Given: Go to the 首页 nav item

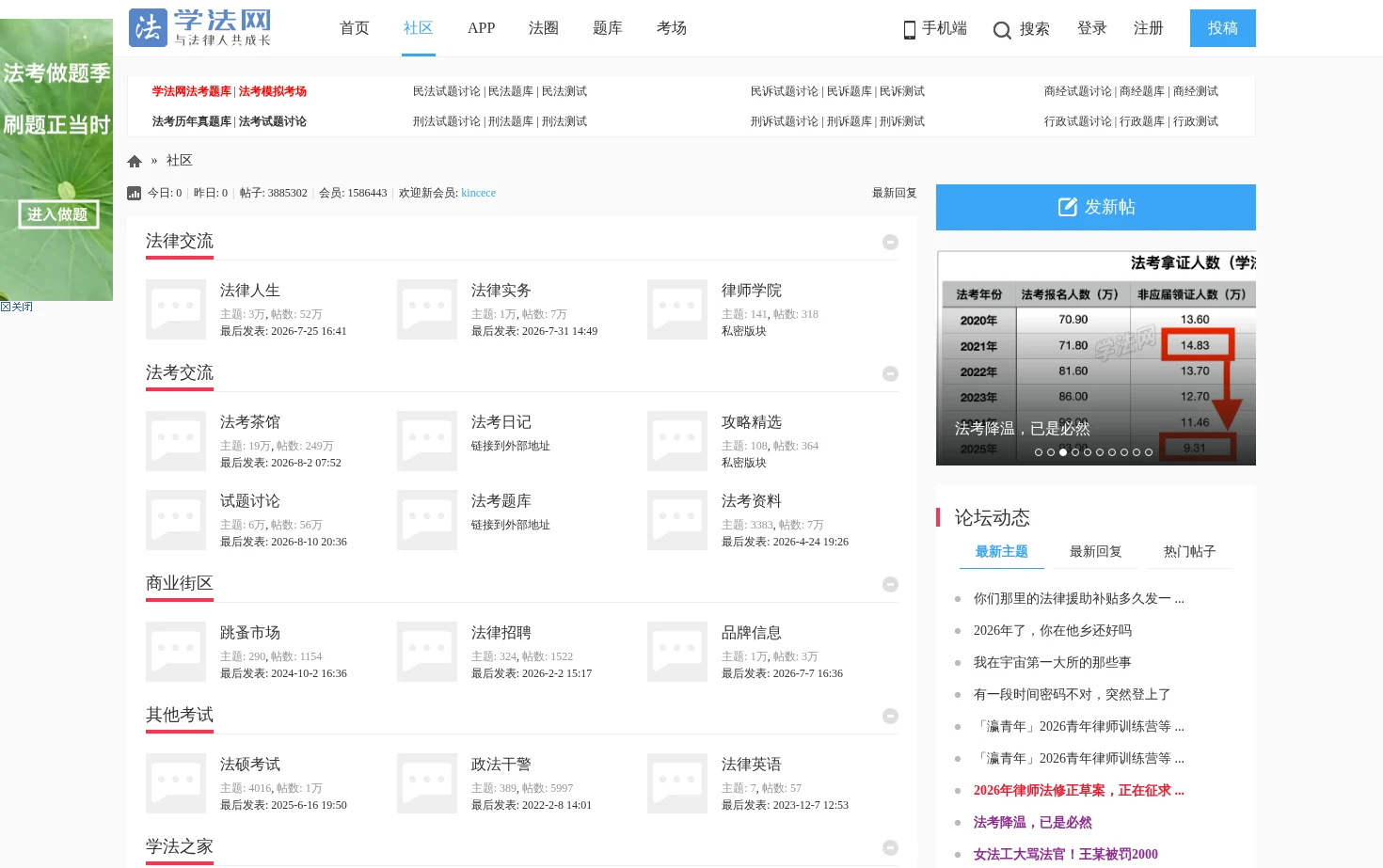Looking at the screenshot, I should click(x=355, y=28).
